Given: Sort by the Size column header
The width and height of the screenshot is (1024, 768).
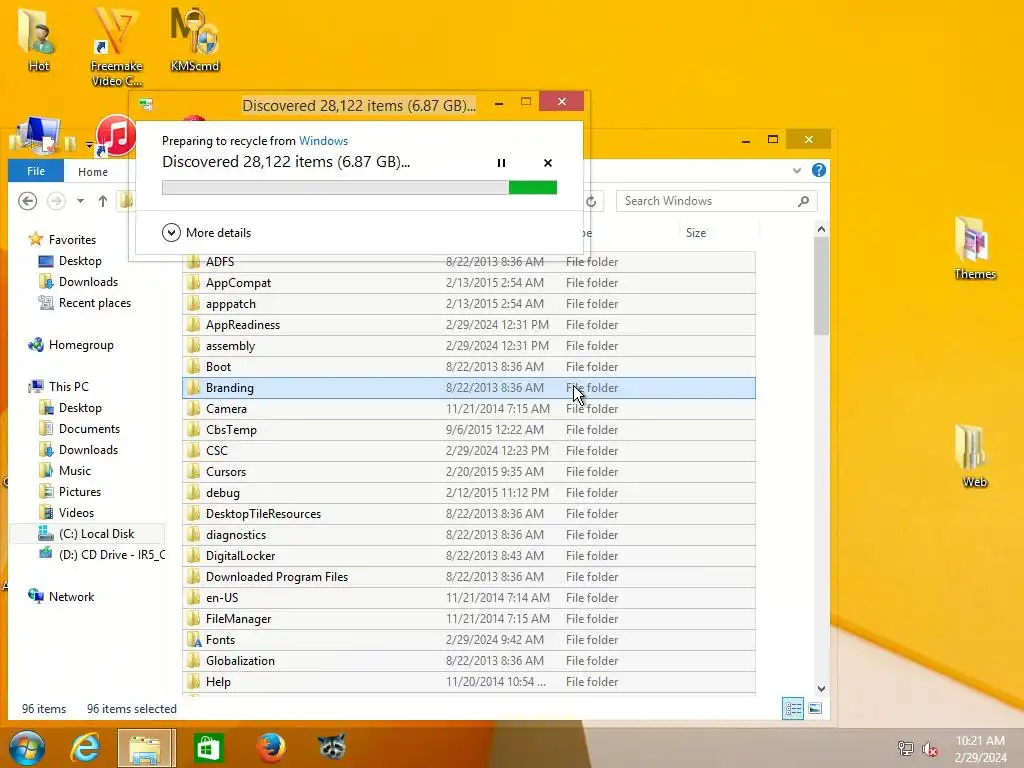Looking at the screenshot, I should (696, 232).
